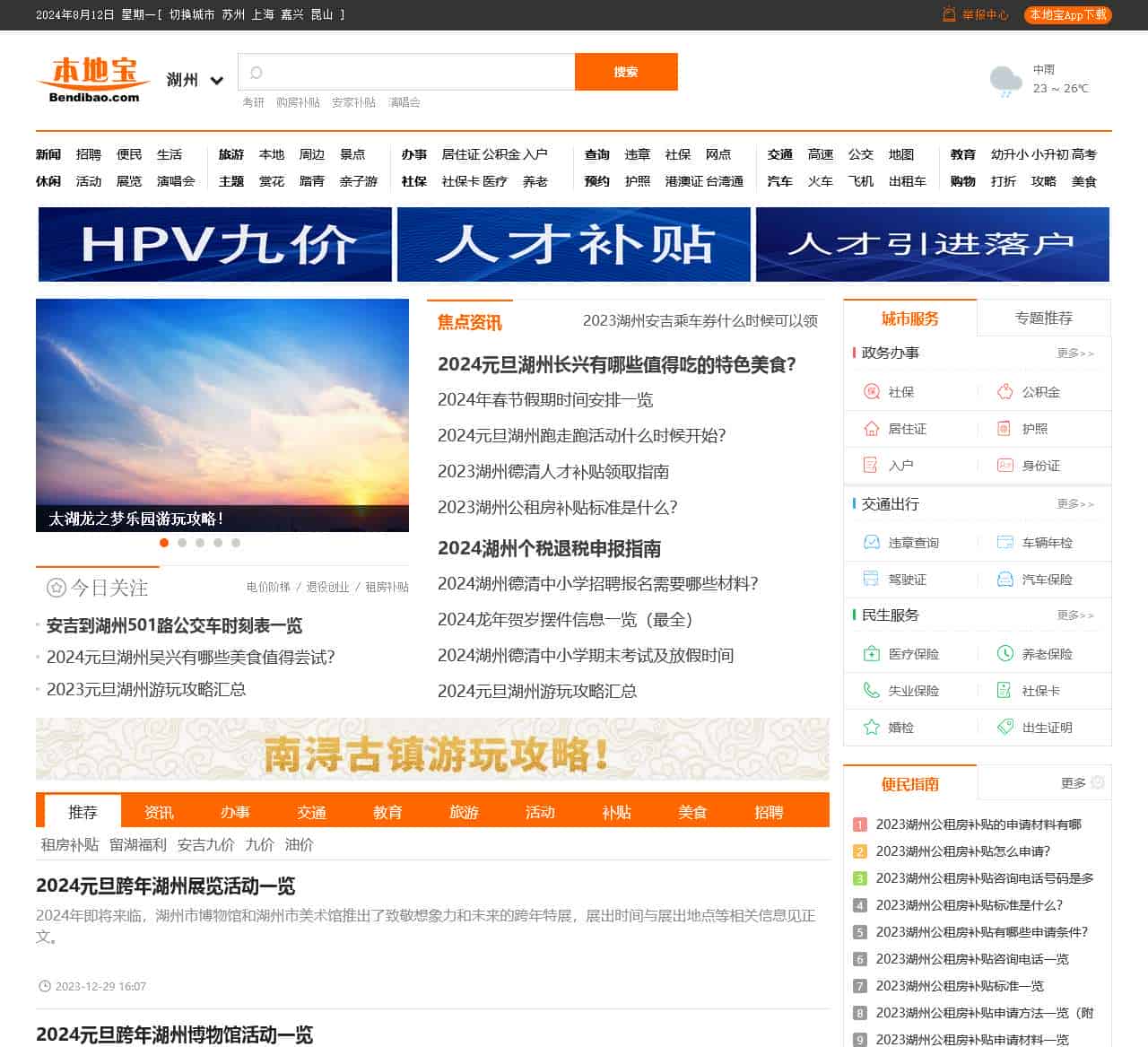Viewport: 1148px width, 1047px height.
Task: Click the 本地宝App下载 badge
Action: 1066,14
